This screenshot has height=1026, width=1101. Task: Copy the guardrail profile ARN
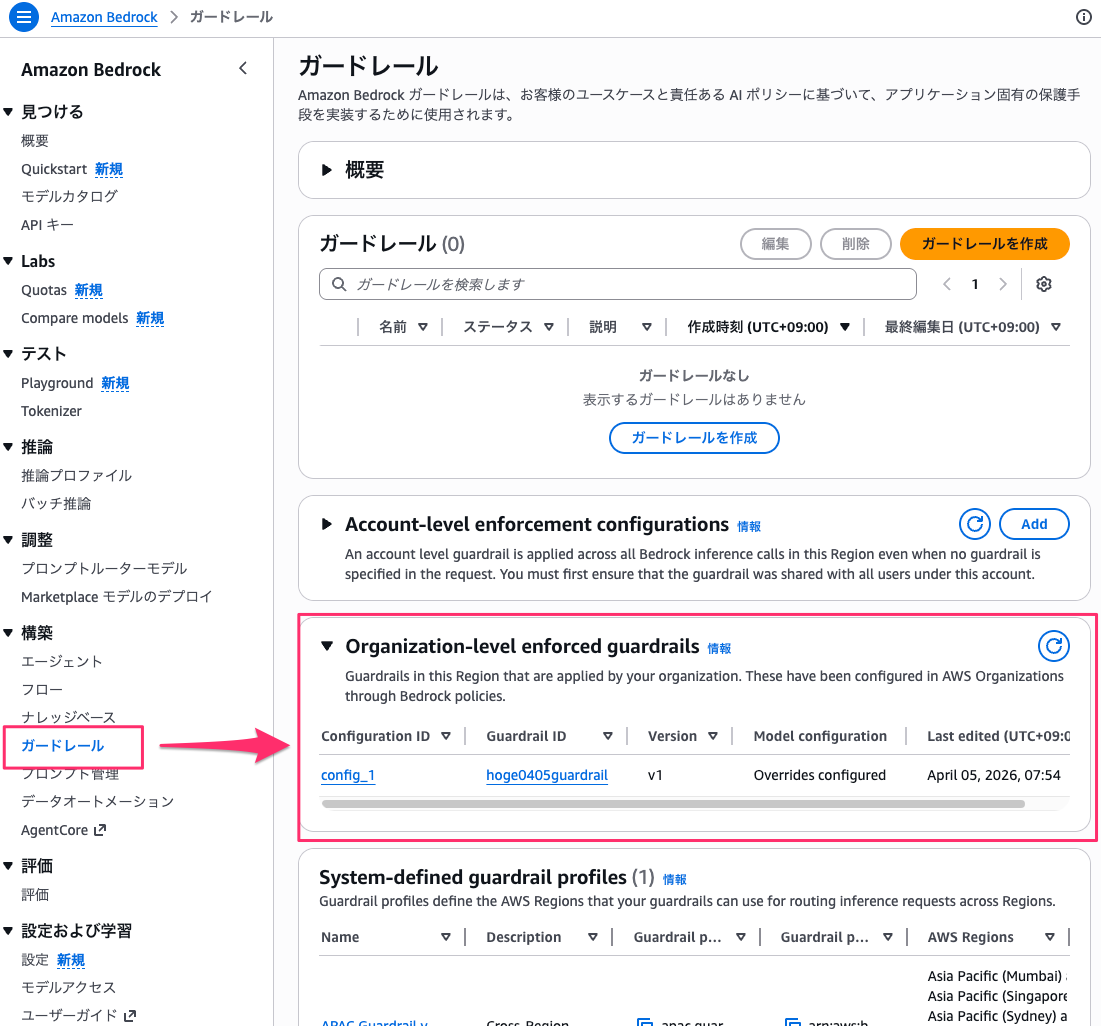(795, 1021)
